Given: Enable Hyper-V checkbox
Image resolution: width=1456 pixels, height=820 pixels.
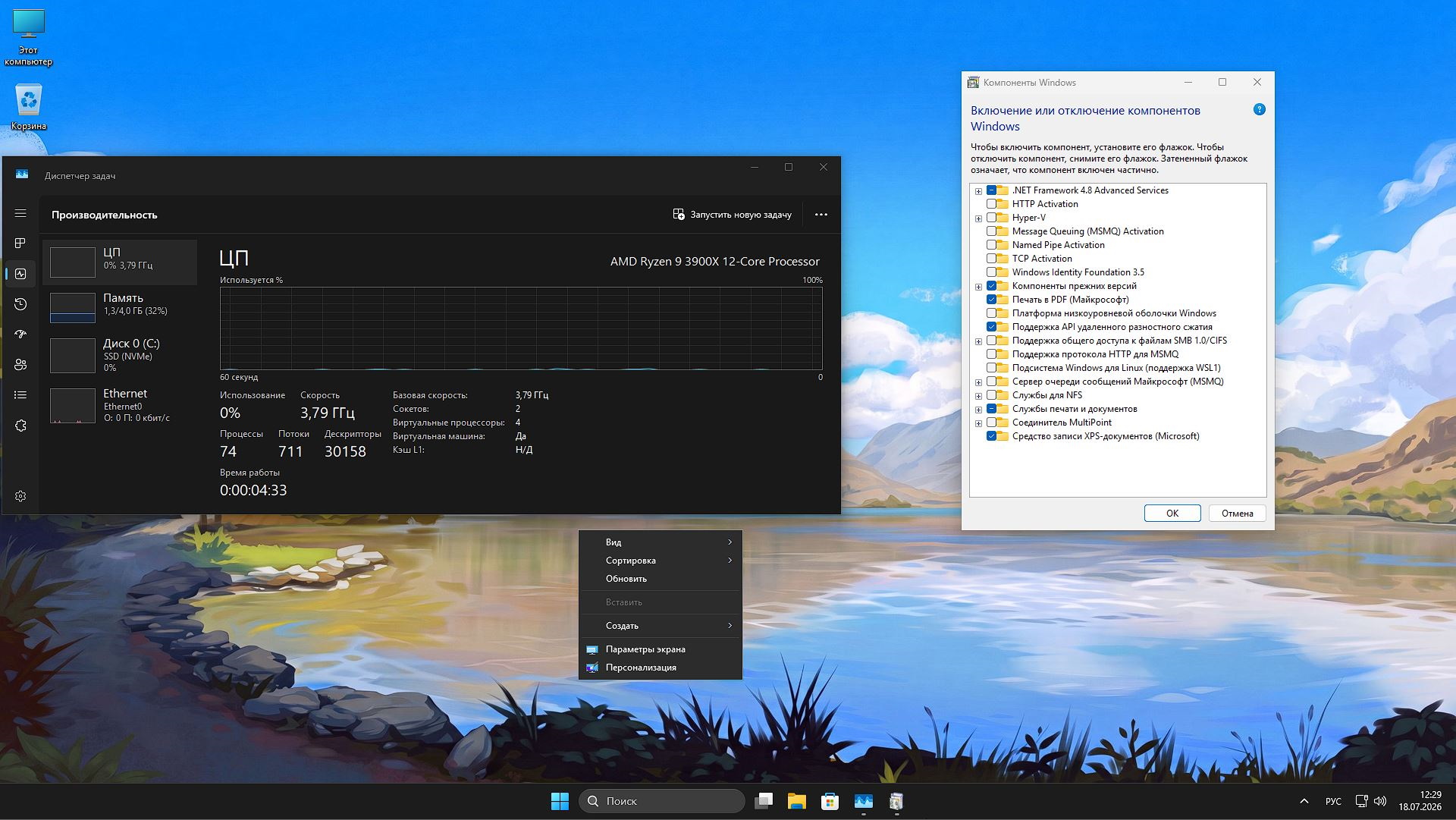Looking at the screenshot, I should pos(992,218).
